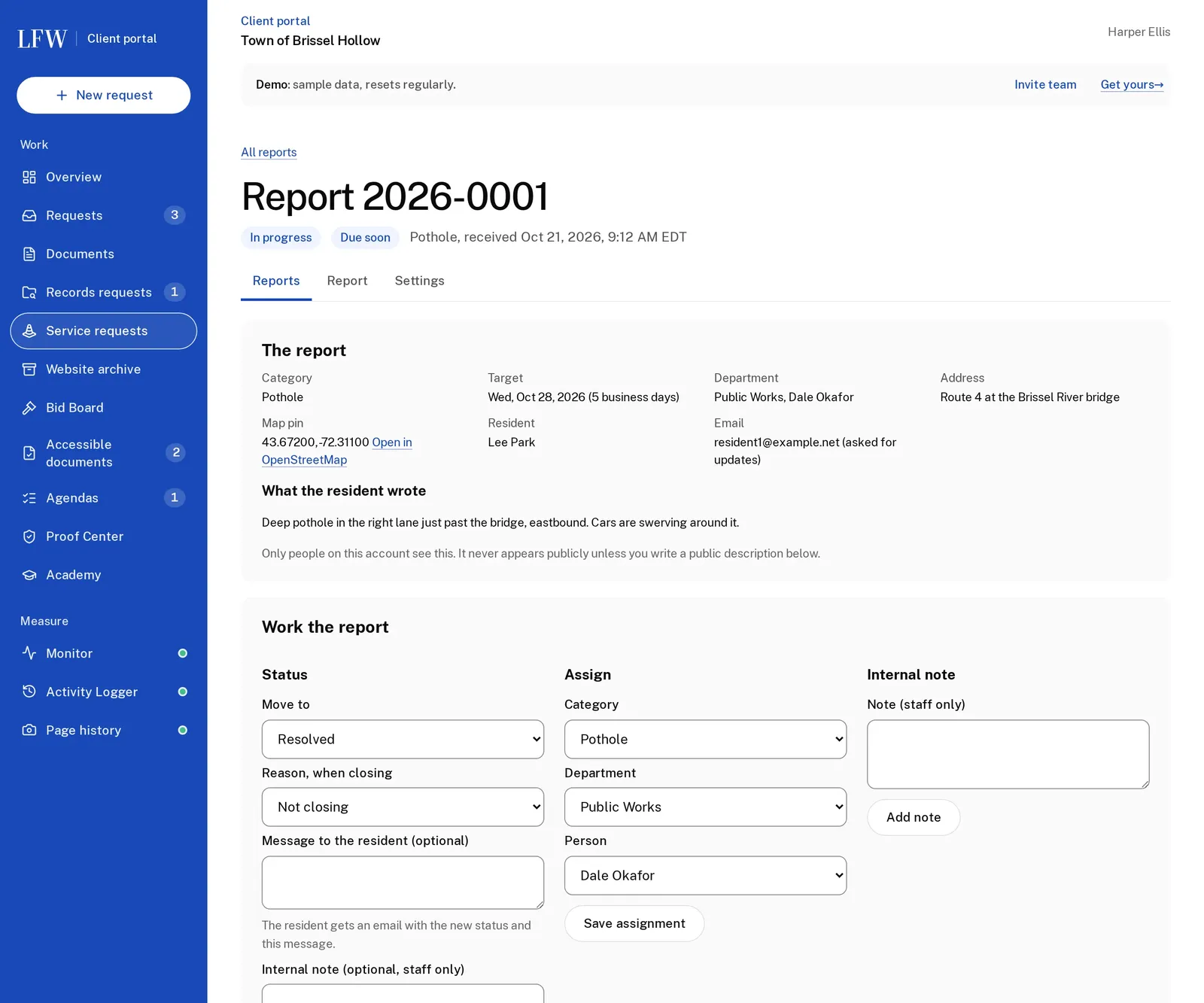
Task: Click the Requests count badge 3
Action: pyautogui.click(x=175, y=215)
